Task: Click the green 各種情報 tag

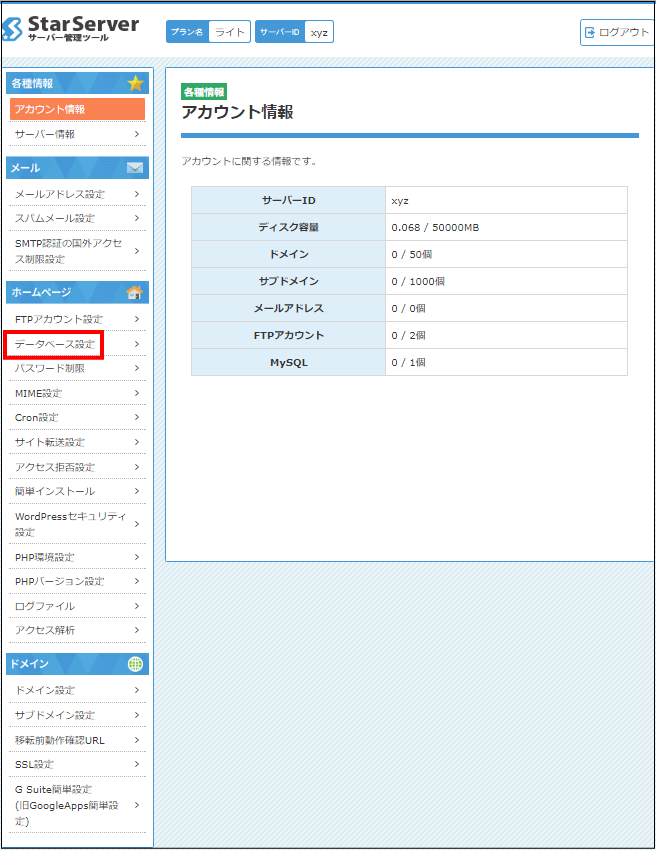Action: coord(204,92)
